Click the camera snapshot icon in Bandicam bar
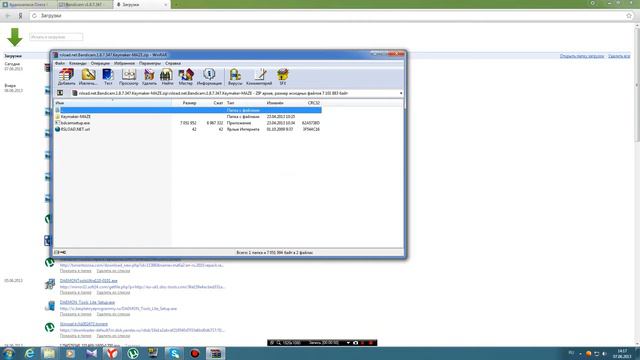Viewport: 640px width, 360px height. [x=356, y=343]
